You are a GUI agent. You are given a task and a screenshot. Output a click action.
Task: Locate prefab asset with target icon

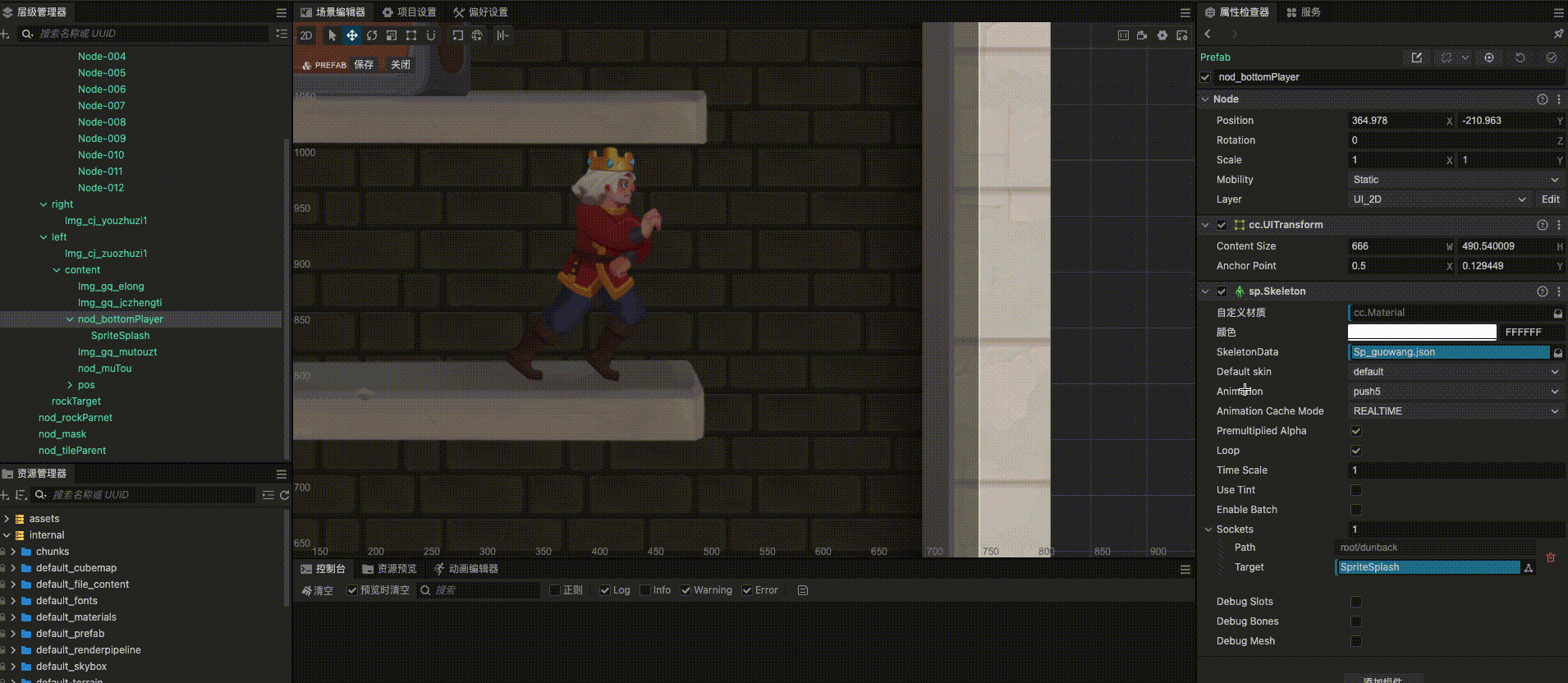coord(1489,57)
